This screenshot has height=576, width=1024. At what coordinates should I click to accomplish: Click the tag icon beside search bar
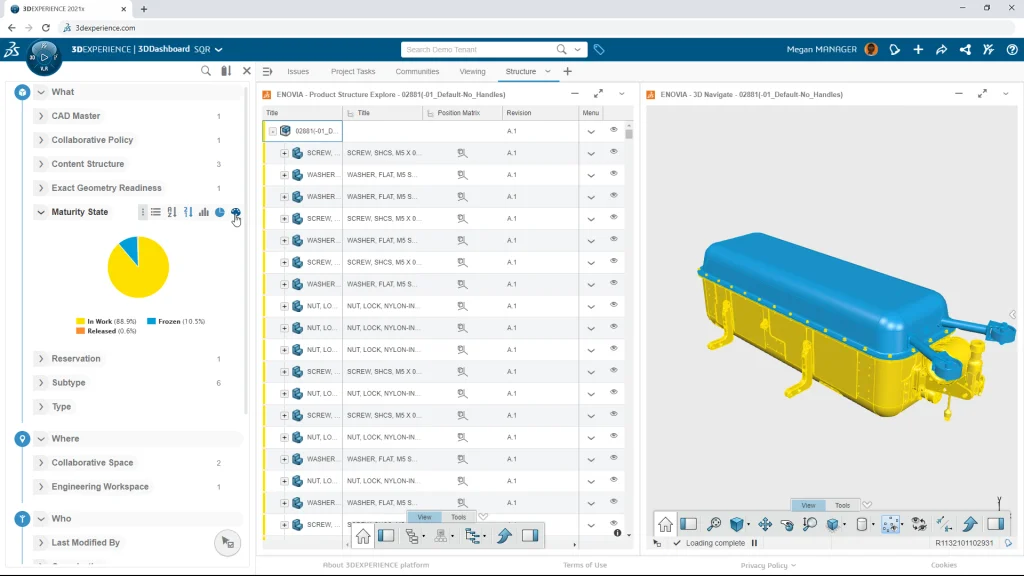[599, 49]
